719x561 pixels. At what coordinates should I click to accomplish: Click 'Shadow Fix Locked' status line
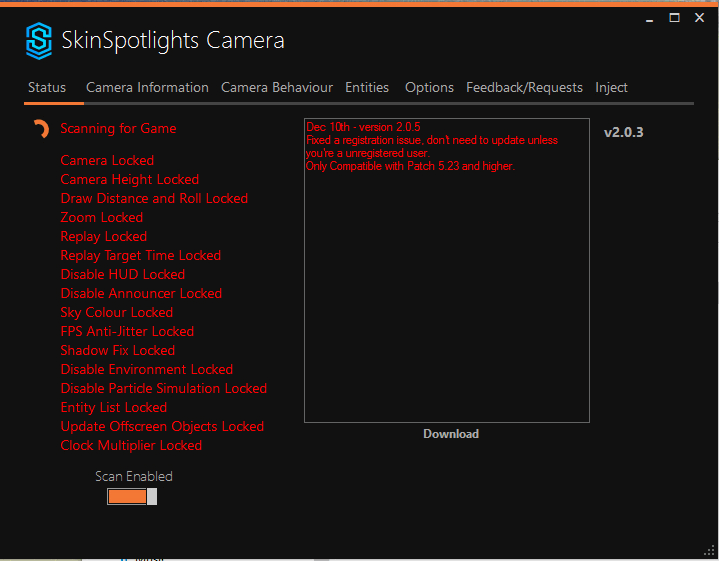click(118, 350)
